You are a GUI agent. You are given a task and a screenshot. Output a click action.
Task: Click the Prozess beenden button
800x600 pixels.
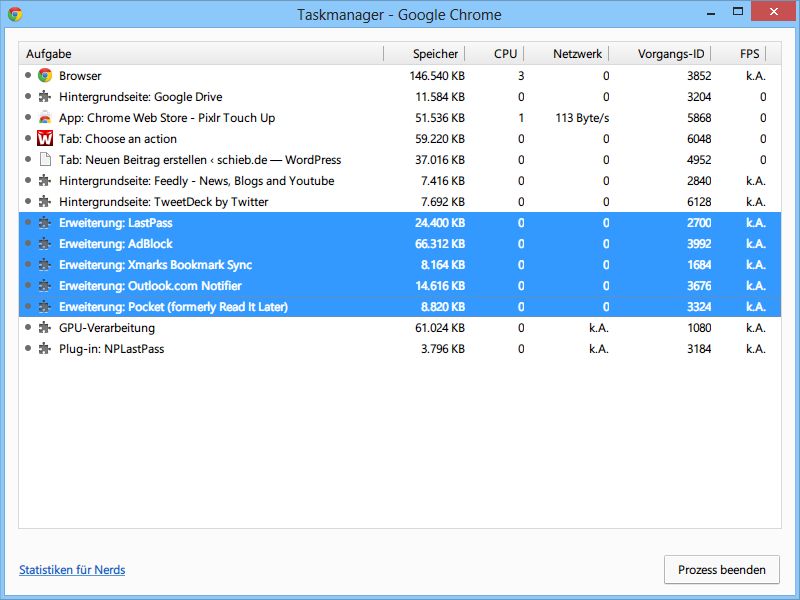721,569
